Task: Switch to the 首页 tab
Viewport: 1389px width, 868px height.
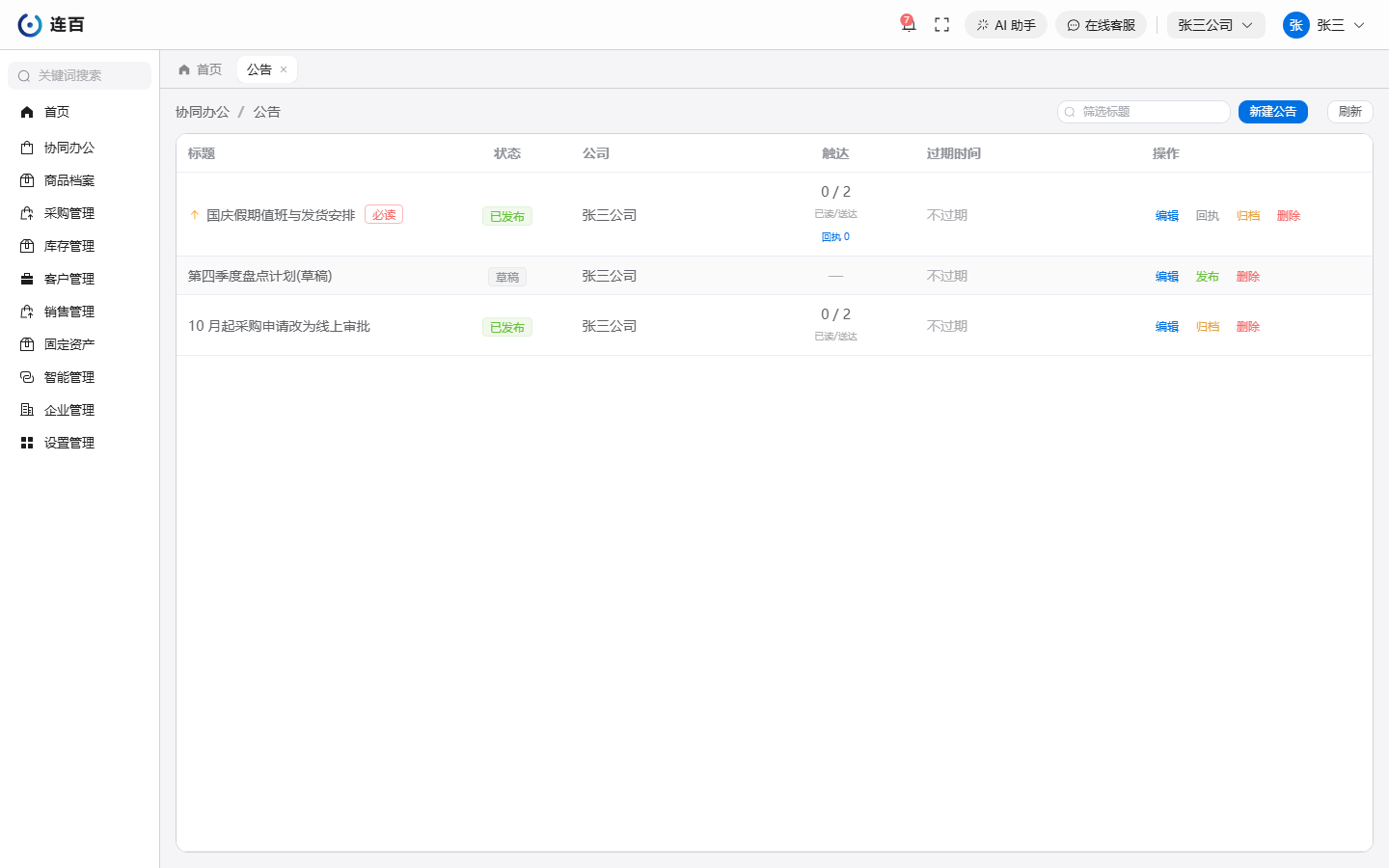Action: [x=201, y=69]
